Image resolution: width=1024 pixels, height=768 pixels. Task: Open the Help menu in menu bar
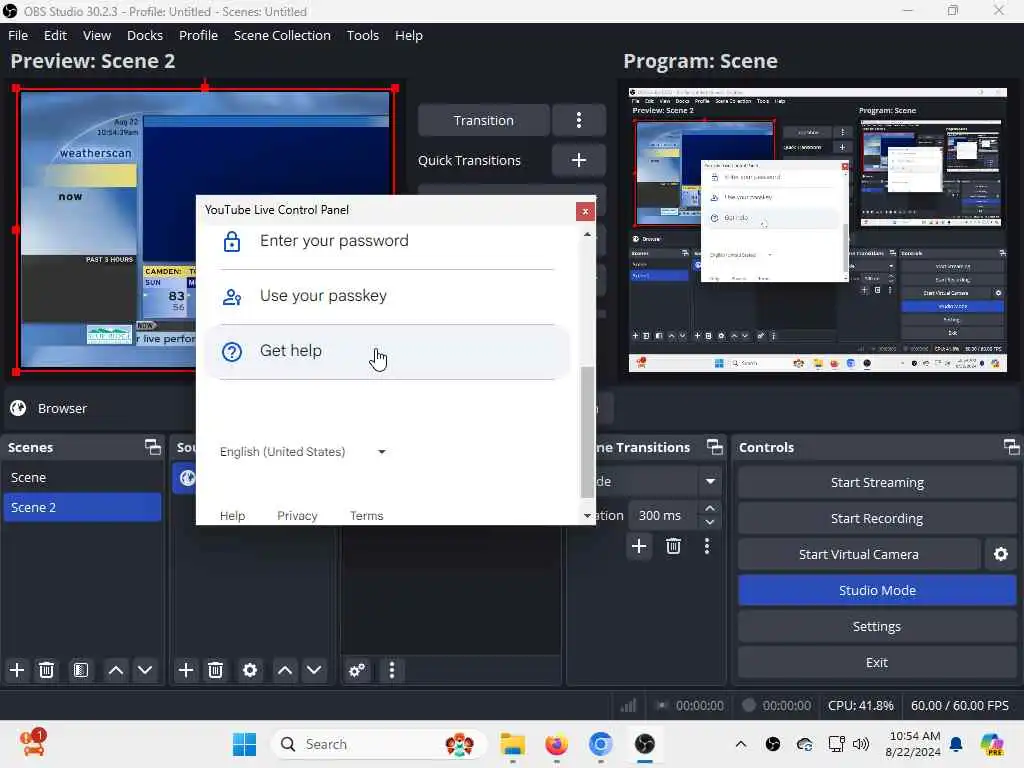click(x=409, y=35)
